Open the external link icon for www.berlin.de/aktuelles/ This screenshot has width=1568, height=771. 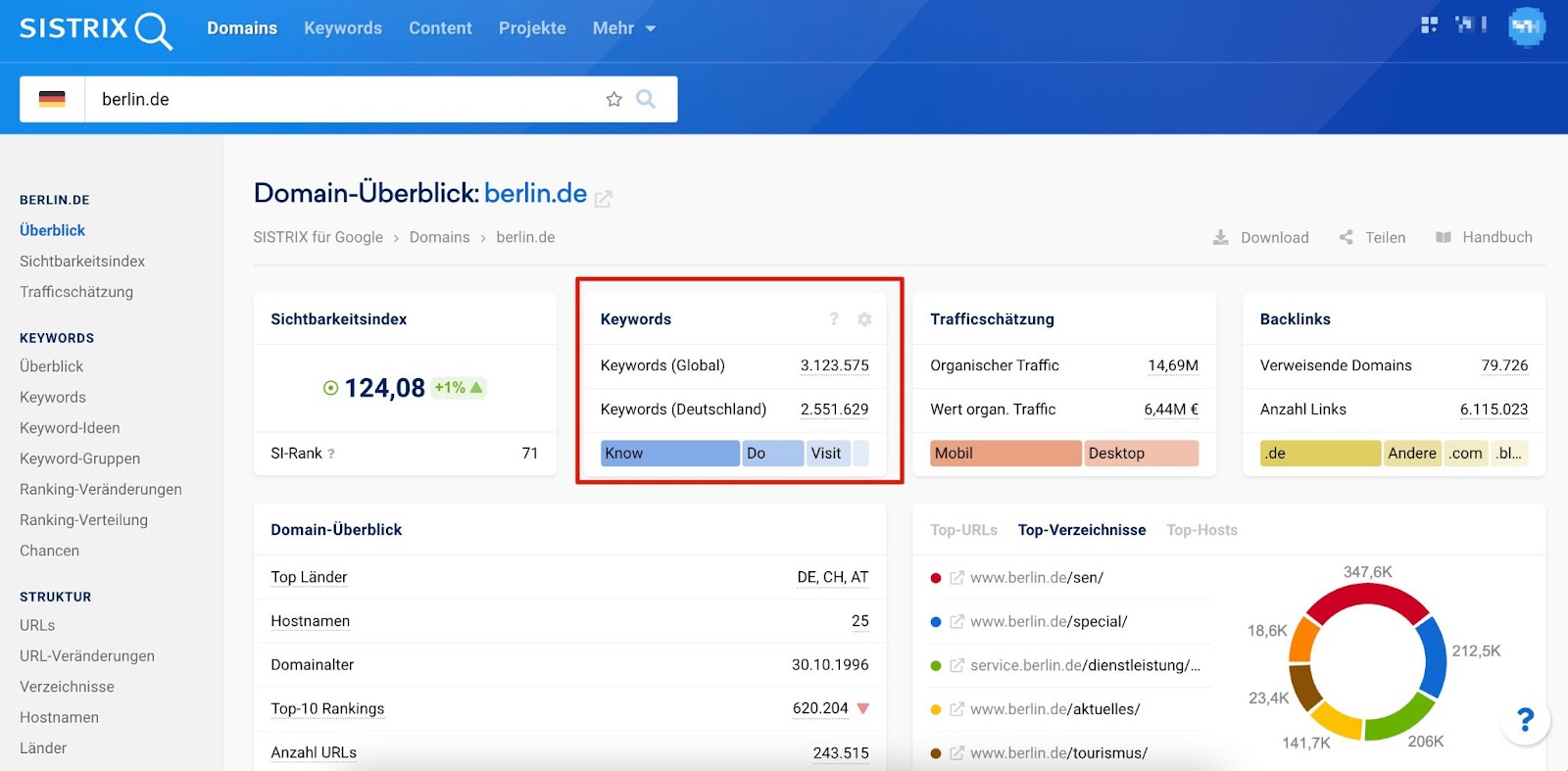tap(957, 709)
